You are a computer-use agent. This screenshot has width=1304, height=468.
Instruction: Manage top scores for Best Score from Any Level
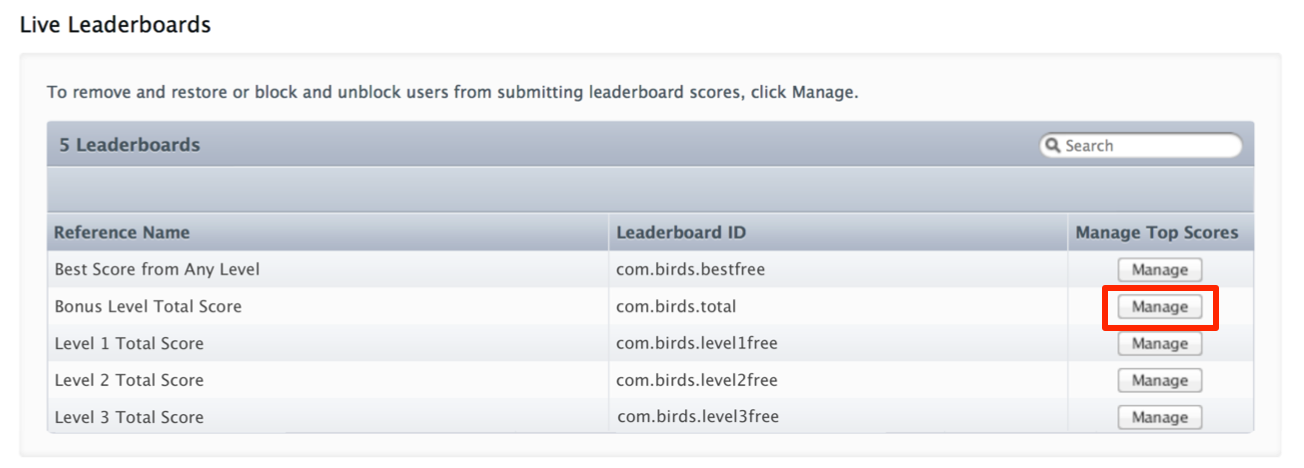[x=1160, y=270]
